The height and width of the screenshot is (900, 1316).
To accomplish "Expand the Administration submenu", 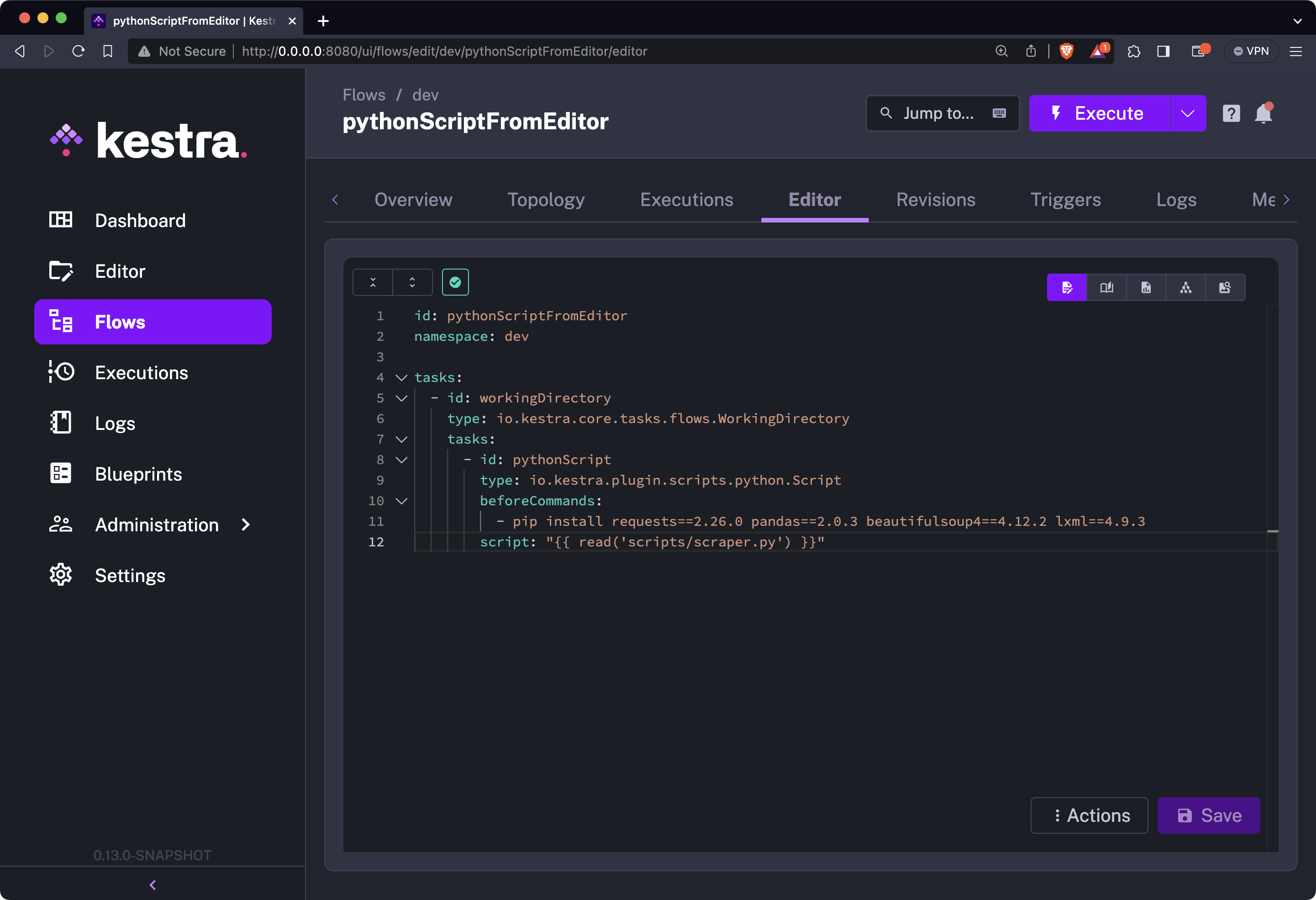I will [245, 524].
